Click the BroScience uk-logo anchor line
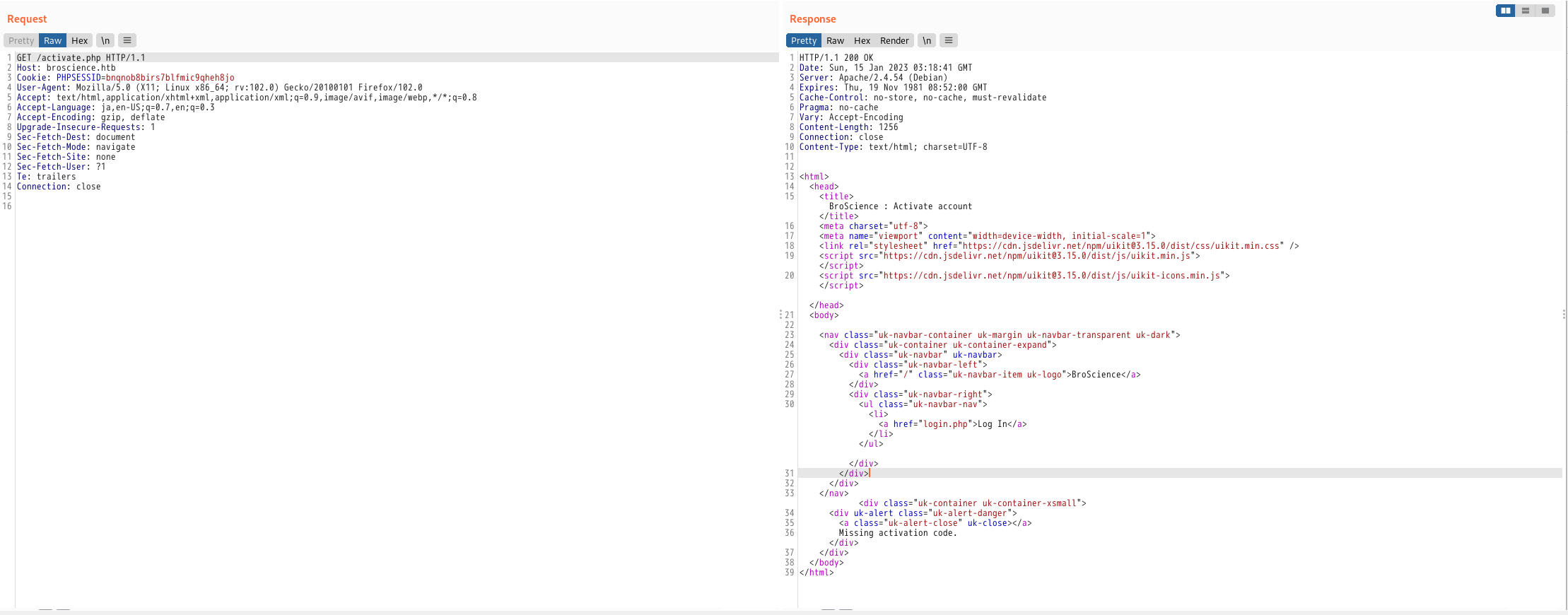This screenshot has height=615, width=1568. 1000,375
